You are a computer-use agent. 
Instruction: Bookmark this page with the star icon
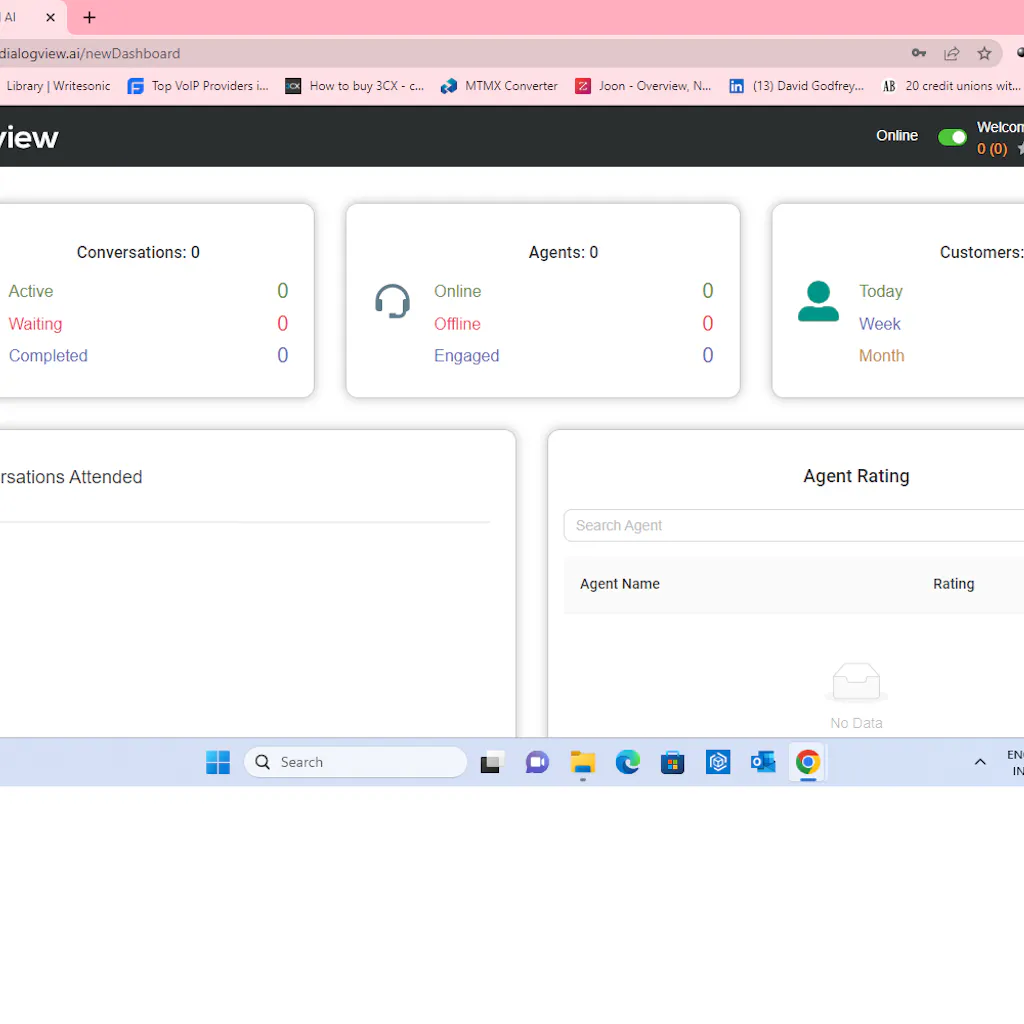click(984, 53)
